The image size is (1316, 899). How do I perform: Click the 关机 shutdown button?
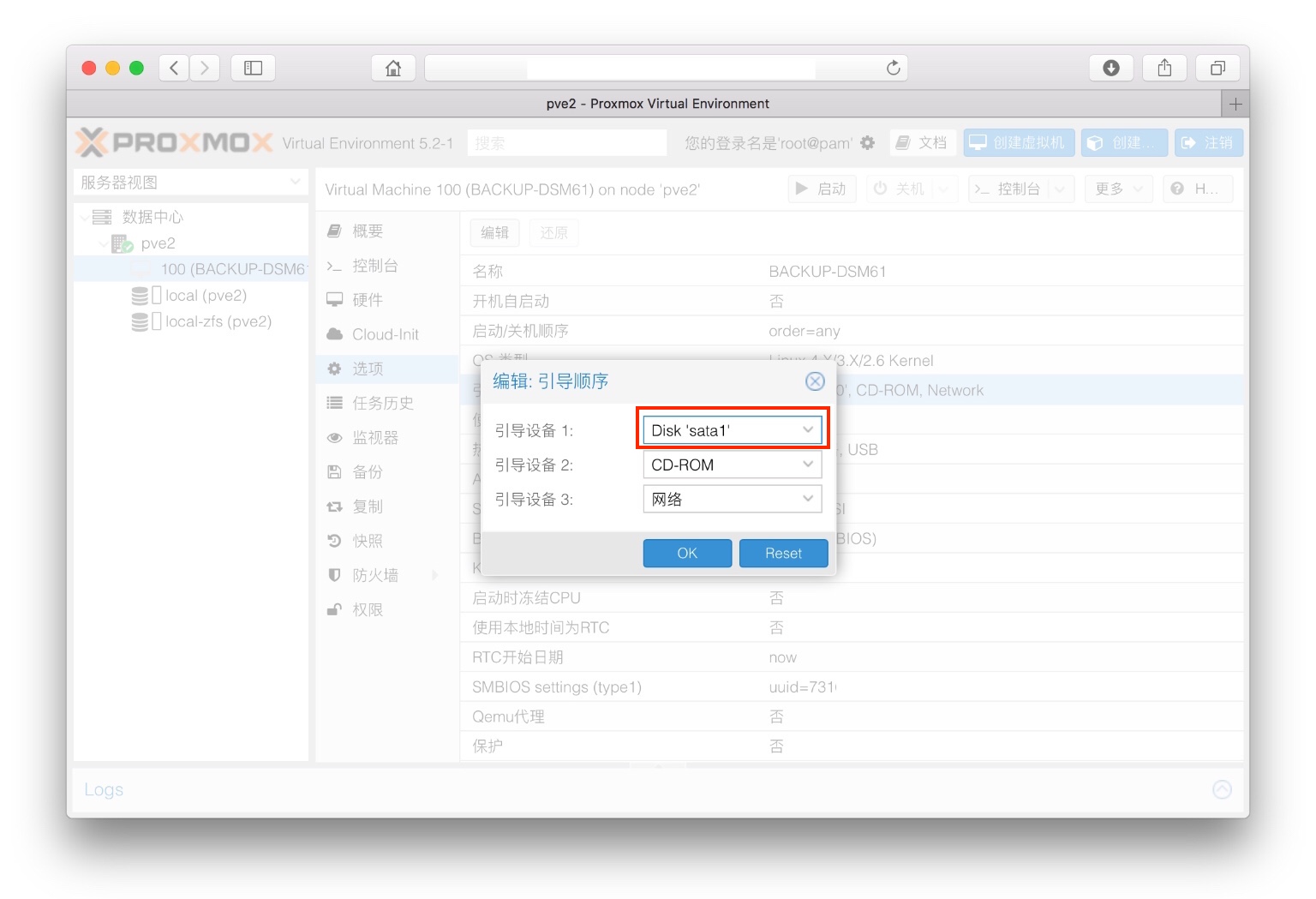[900, 189]
